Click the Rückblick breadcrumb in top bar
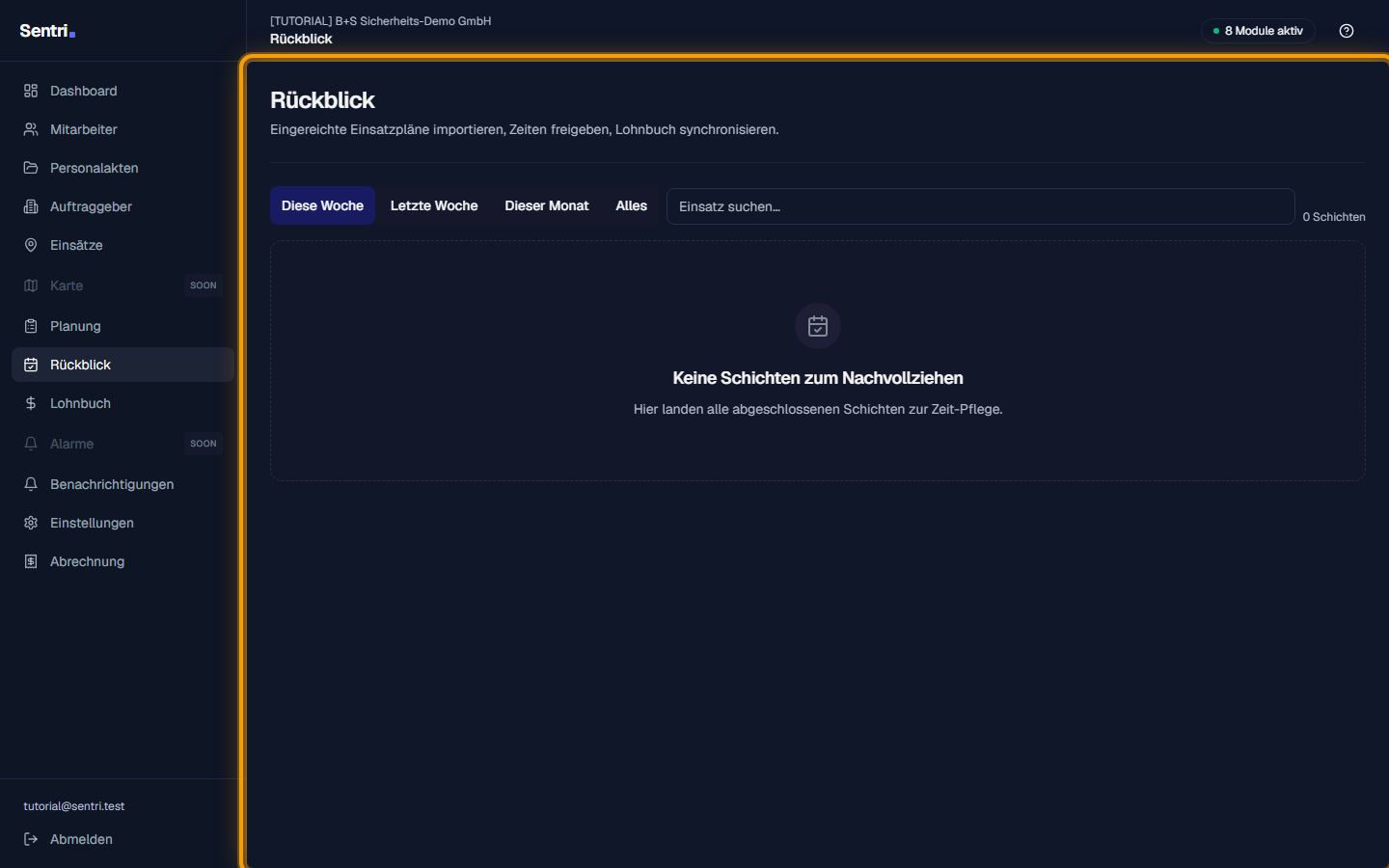1389x868 pixels. pyautogui.click(x=301, y=39)
